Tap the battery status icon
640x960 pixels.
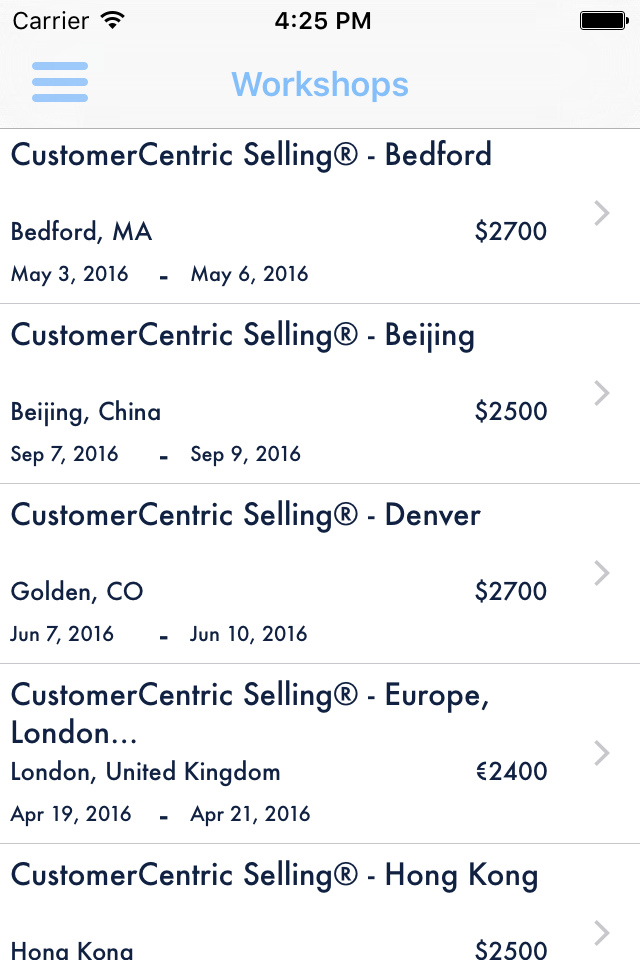click(x=603, y=20)
